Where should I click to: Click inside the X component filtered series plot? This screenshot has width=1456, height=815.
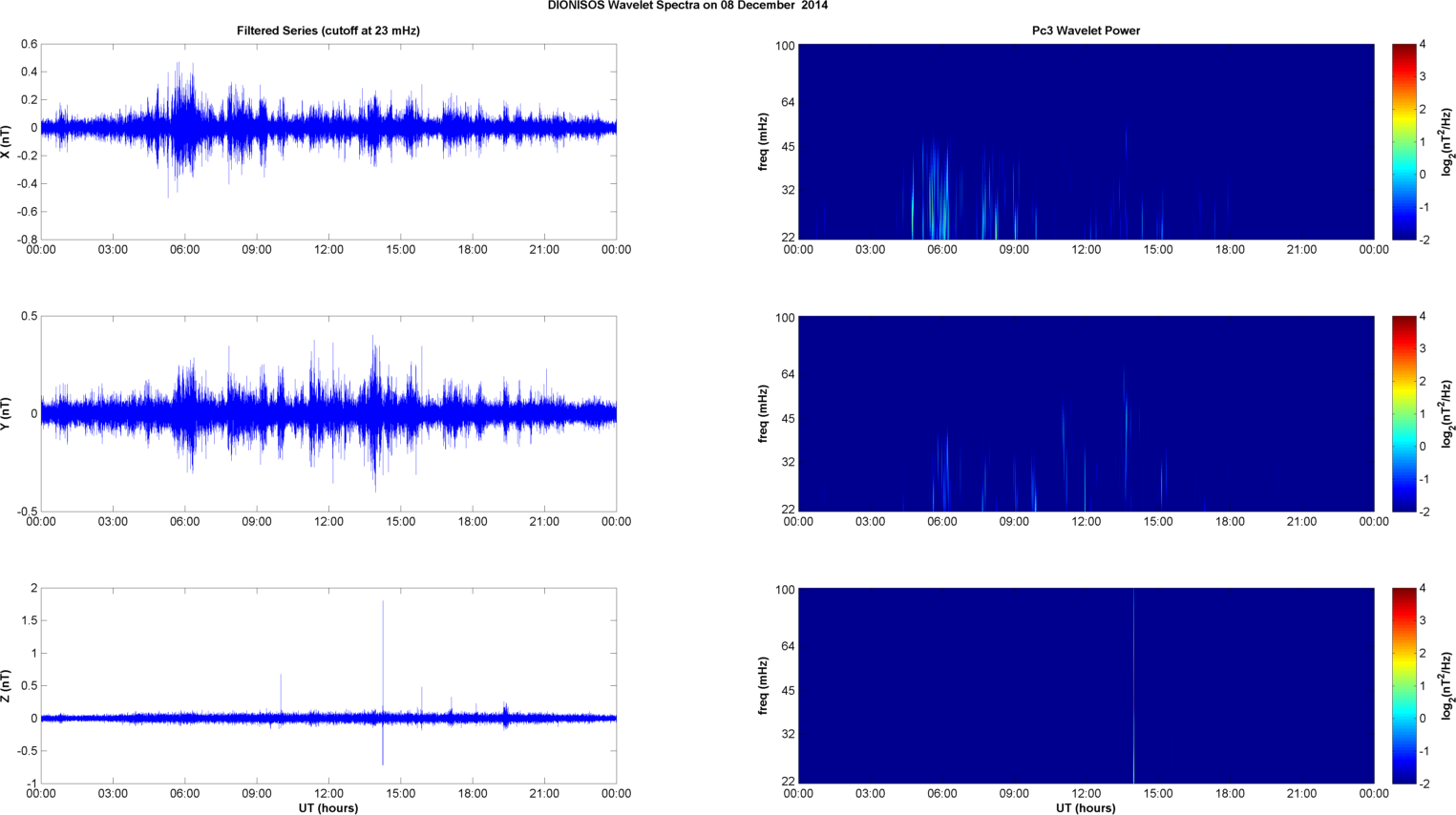click(328, 141)
